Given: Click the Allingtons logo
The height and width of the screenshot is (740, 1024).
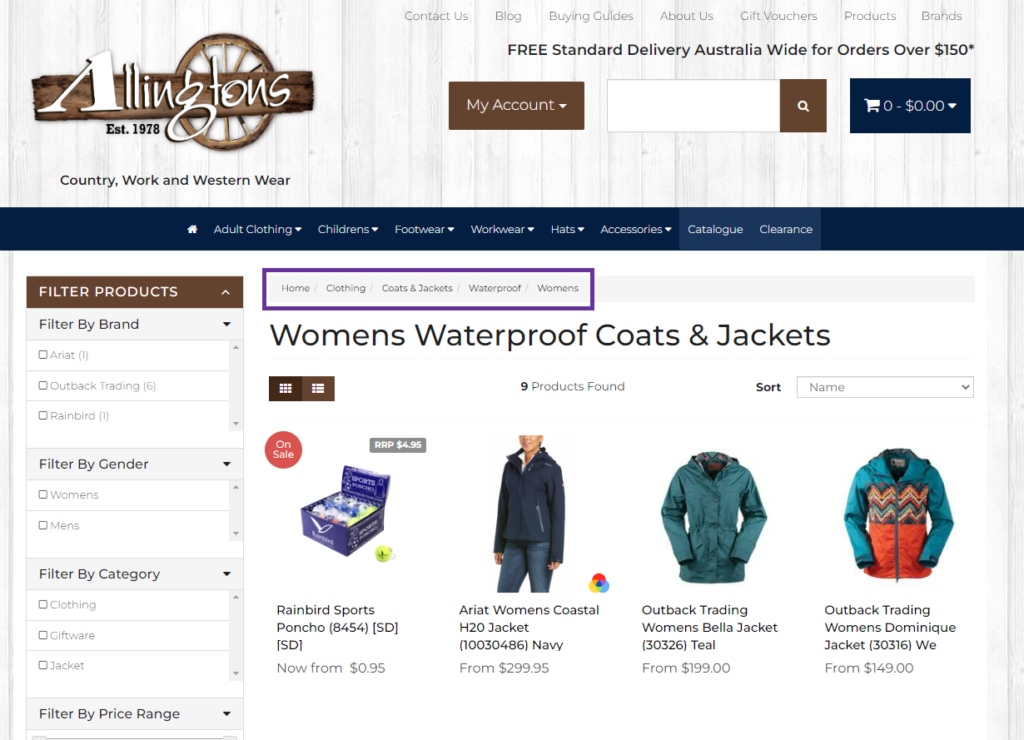Looking at the screenshot, I should (174, 95).
